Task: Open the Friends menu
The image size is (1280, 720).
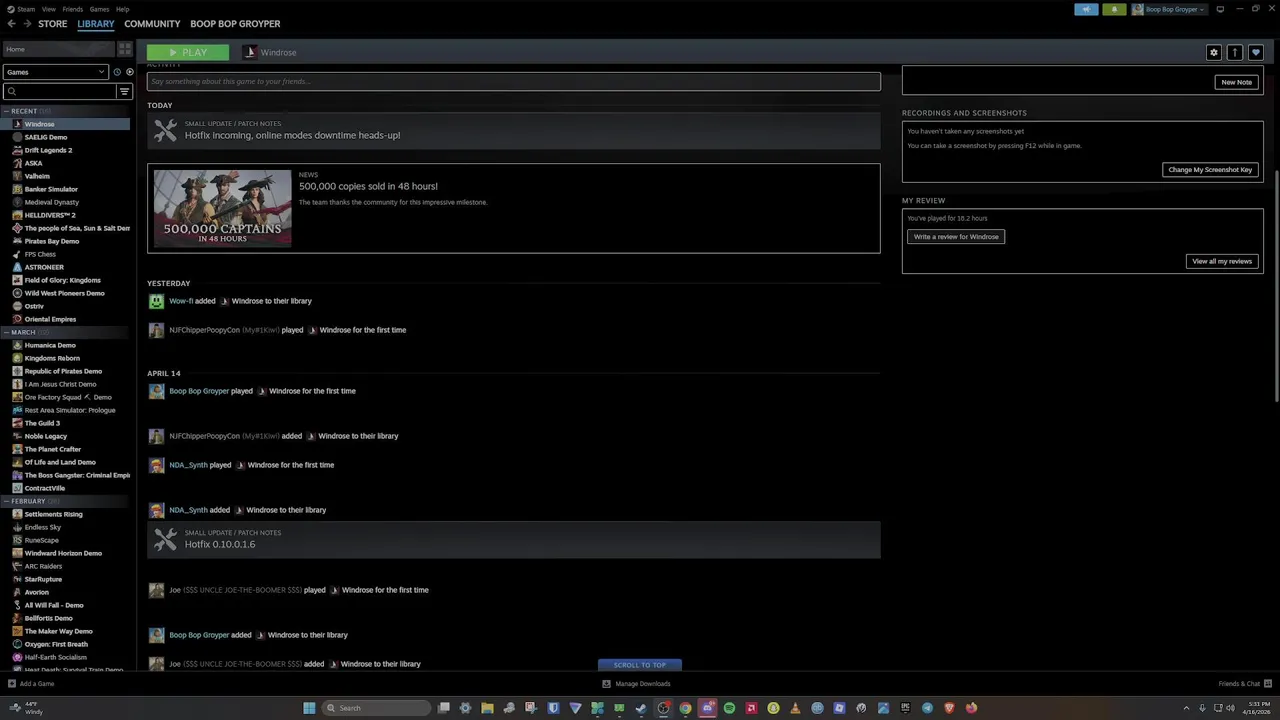Action: pyautogui.click(x=73, y=9)
